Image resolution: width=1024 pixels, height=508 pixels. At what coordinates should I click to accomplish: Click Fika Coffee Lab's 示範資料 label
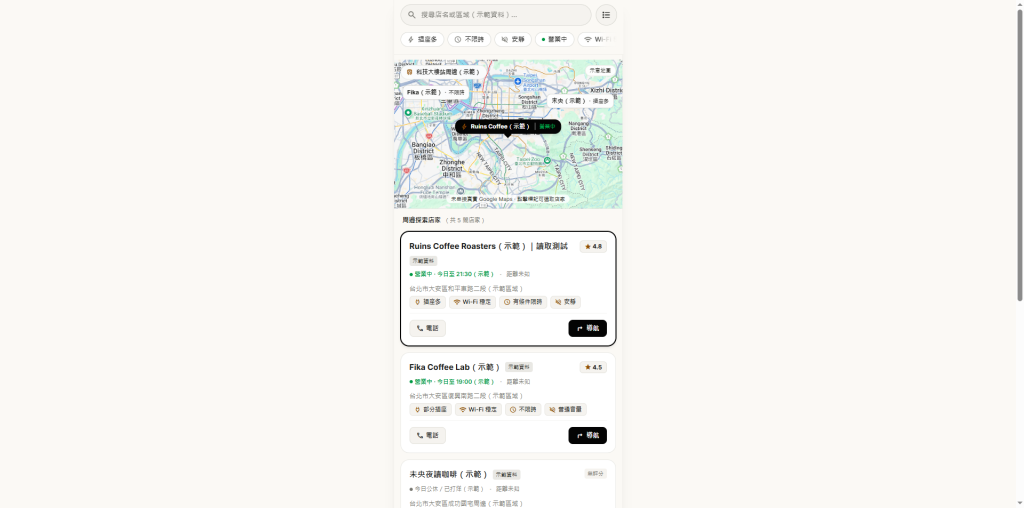[519, 367]
